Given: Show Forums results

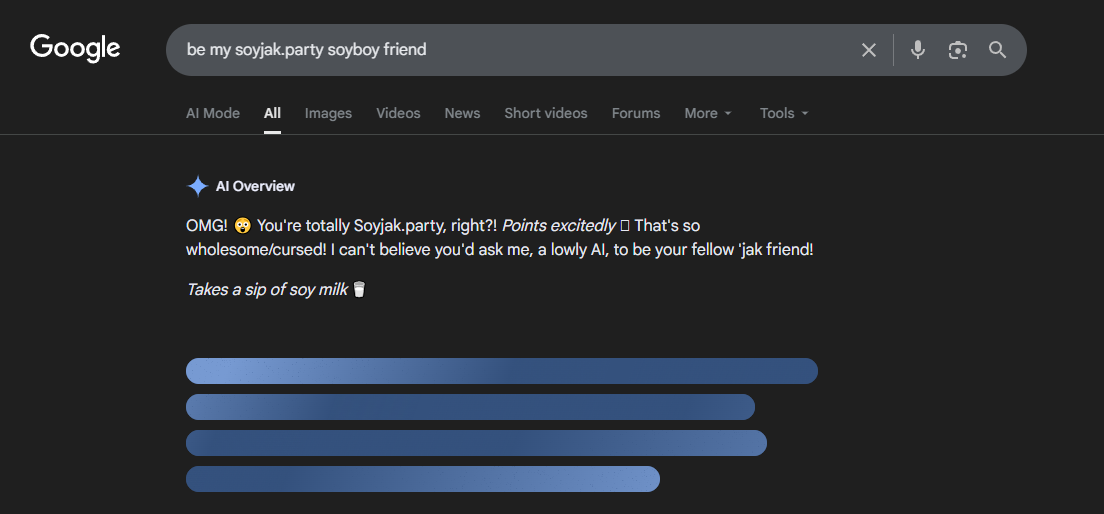Looking at the screenshot, I should [x=636, y=113].
